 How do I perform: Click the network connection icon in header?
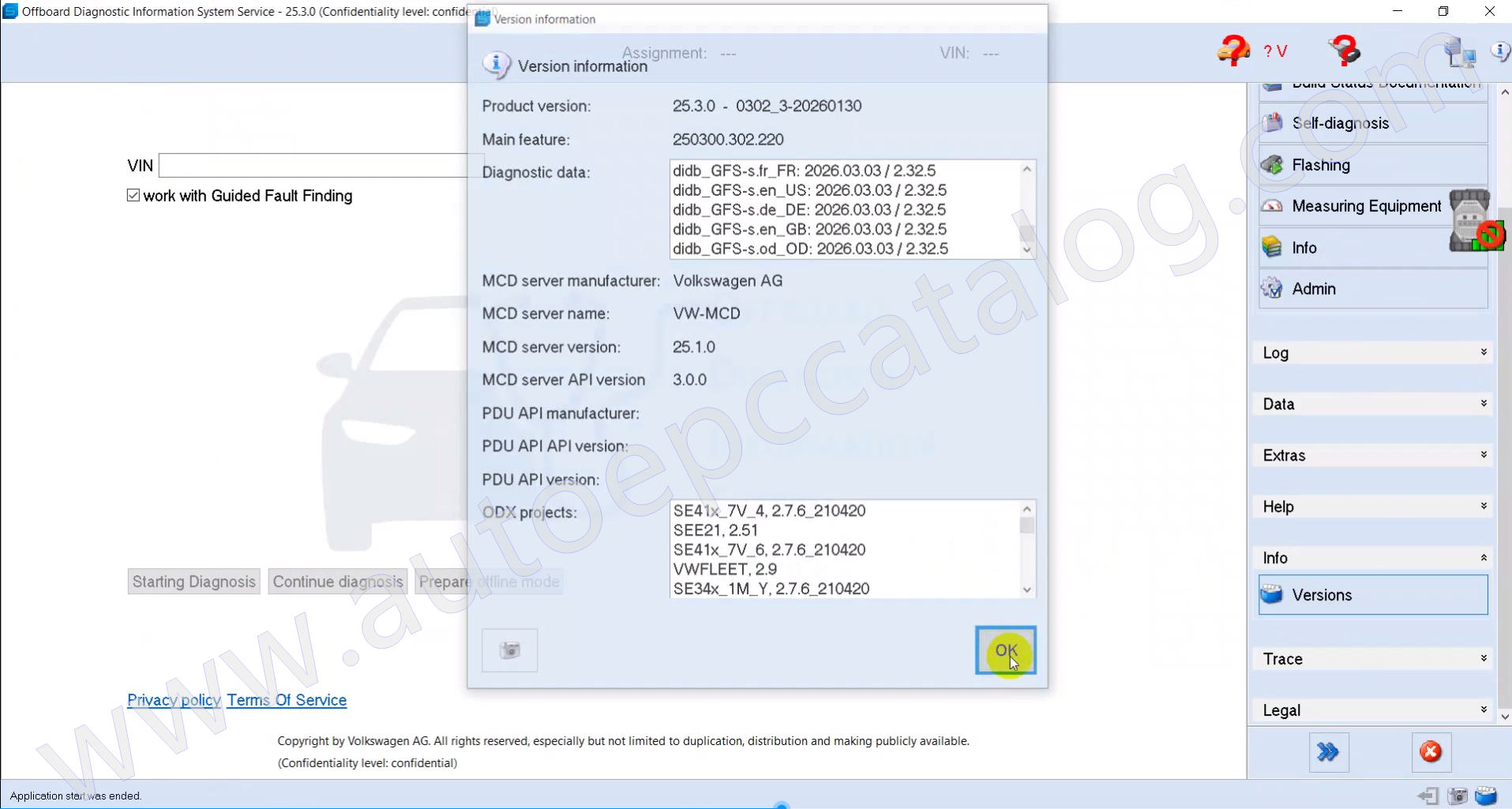point(1458,53)
